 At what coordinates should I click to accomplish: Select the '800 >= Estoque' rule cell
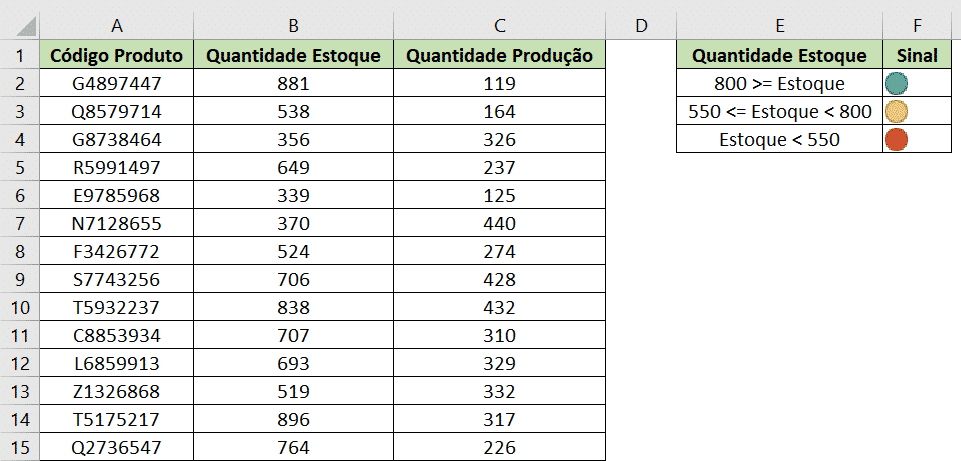779,84
